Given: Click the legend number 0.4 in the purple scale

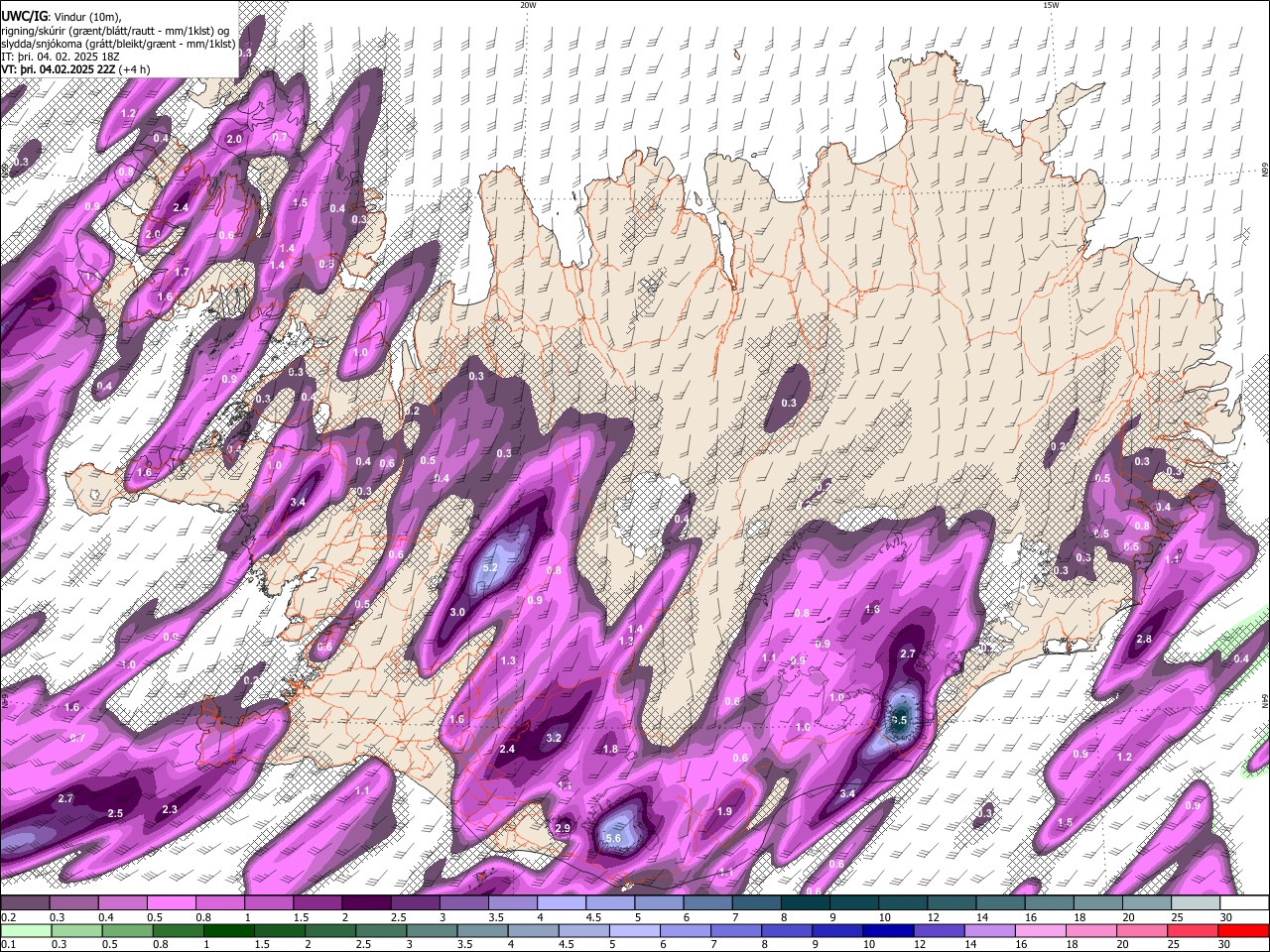Looking at the screenshot, I should [106, 917].
